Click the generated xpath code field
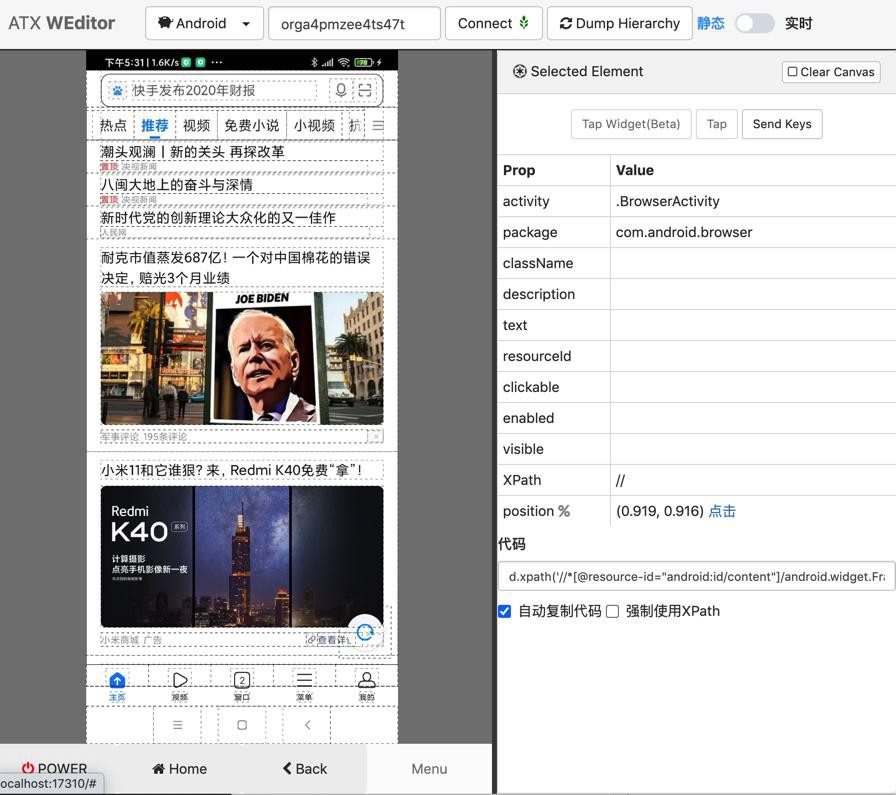Viewport: 896px width, 795px height. tap(696, 576)
